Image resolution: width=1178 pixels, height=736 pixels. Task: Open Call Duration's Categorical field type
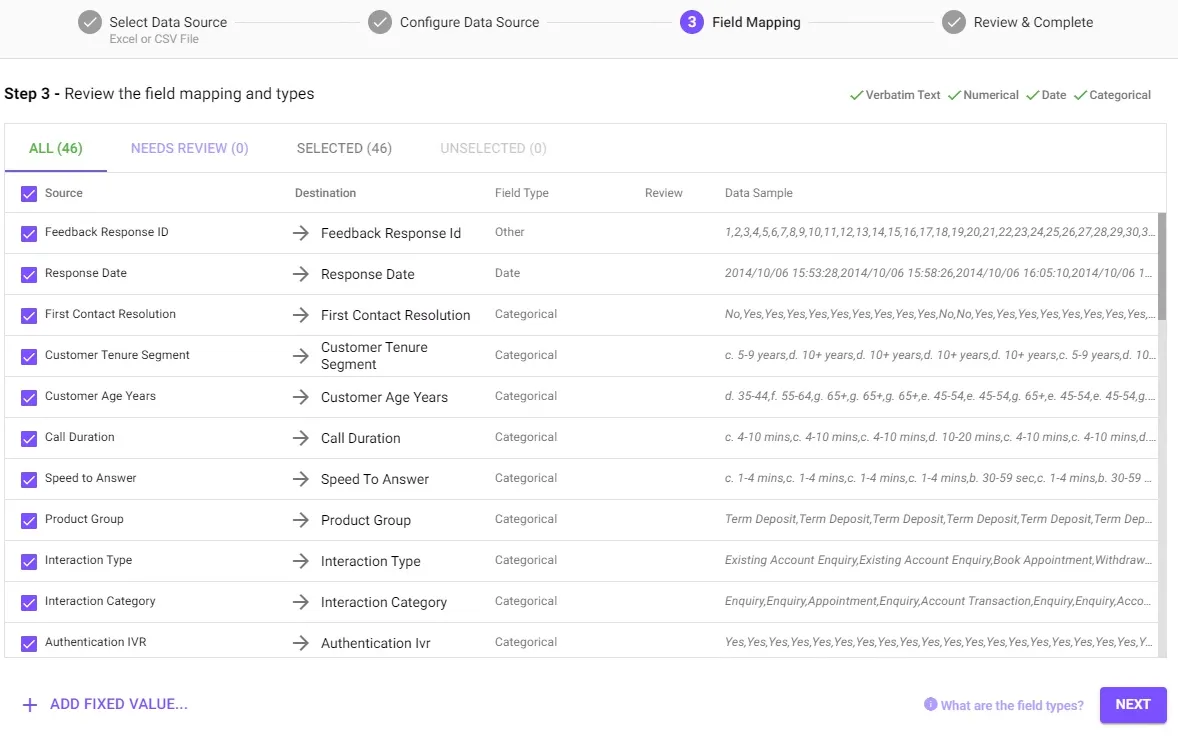[x=526, y=437]
